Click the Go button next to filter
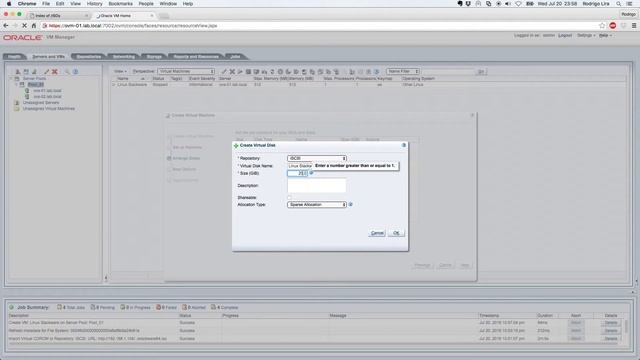This screenshot has width=640, height=360. [481, 72]
